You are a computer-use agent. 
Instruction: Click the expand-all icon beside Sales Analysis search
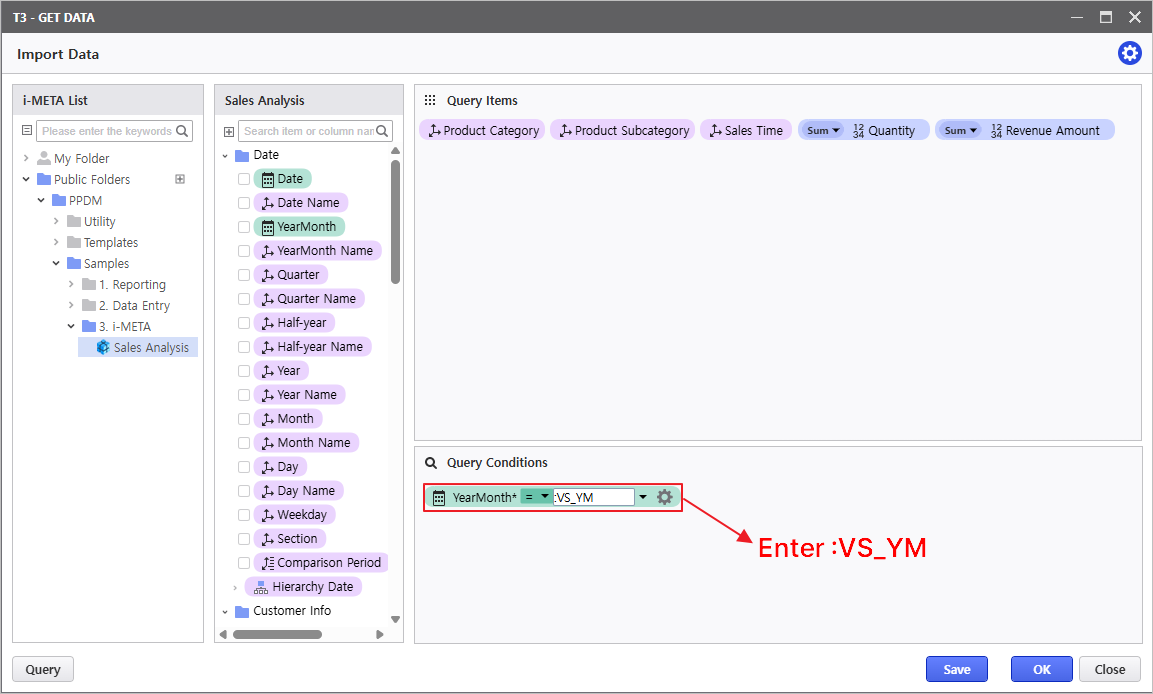(229, 132)
